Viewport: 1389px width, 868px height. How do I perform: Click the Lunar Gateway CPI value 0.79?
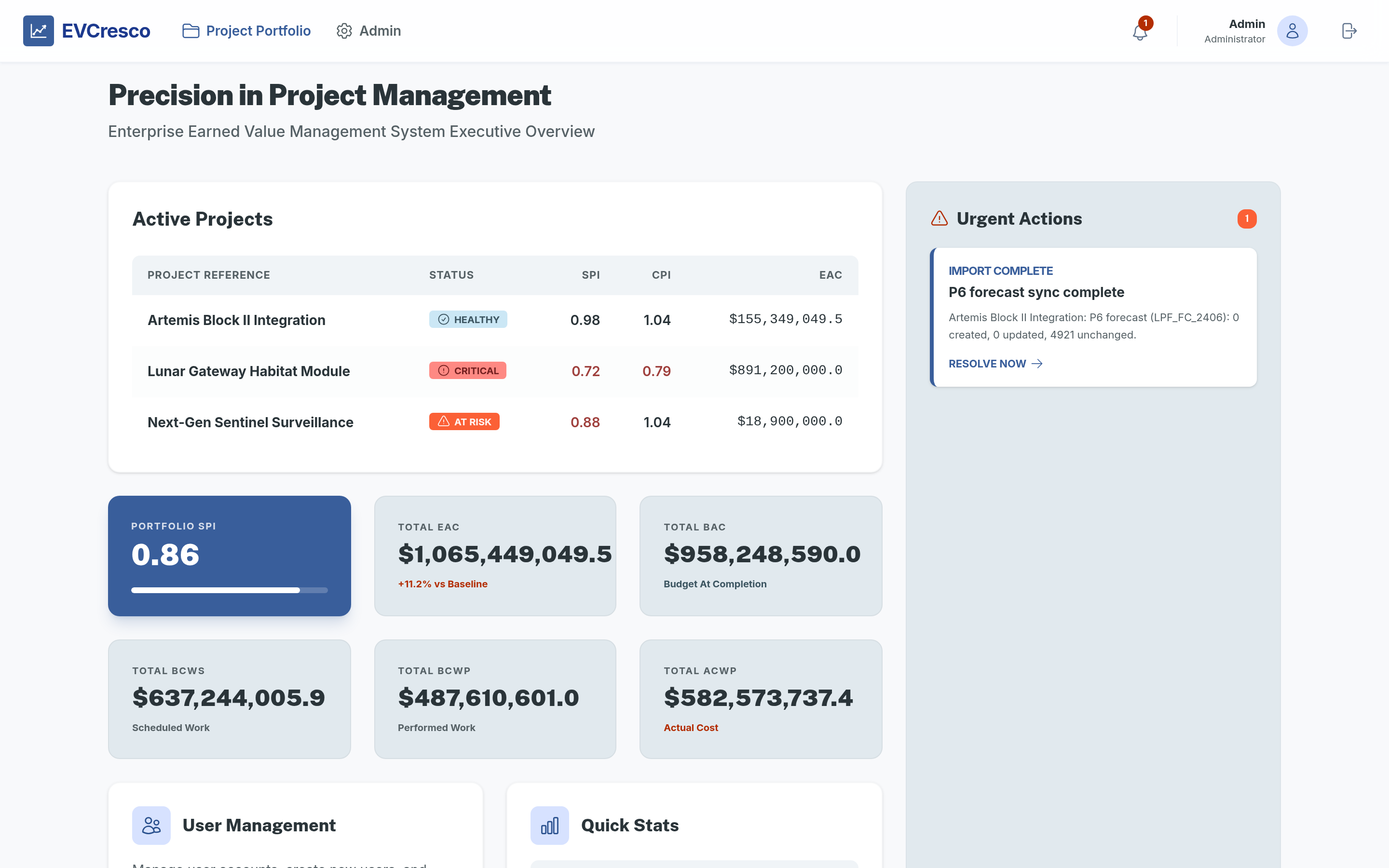pos(656,371)
